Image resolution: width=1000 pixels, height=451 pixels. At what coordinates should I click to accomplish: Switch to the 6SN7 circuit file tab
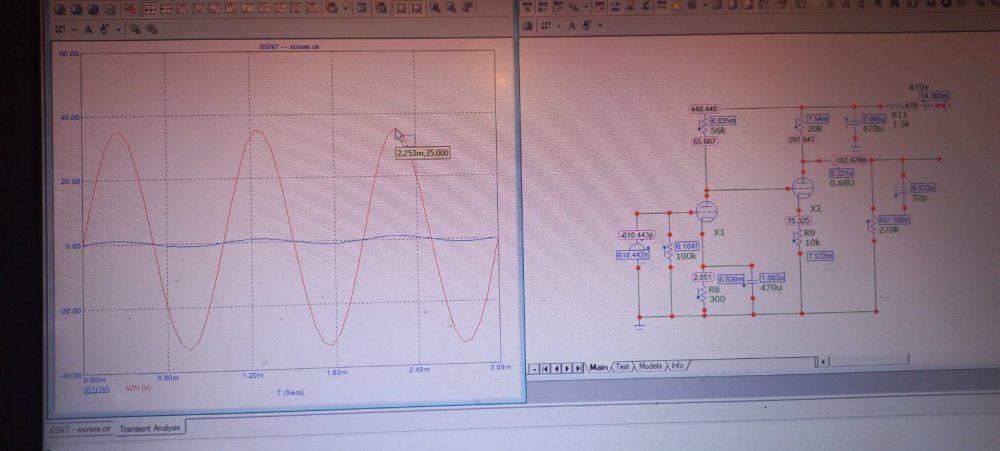click(x=77, y=428)
